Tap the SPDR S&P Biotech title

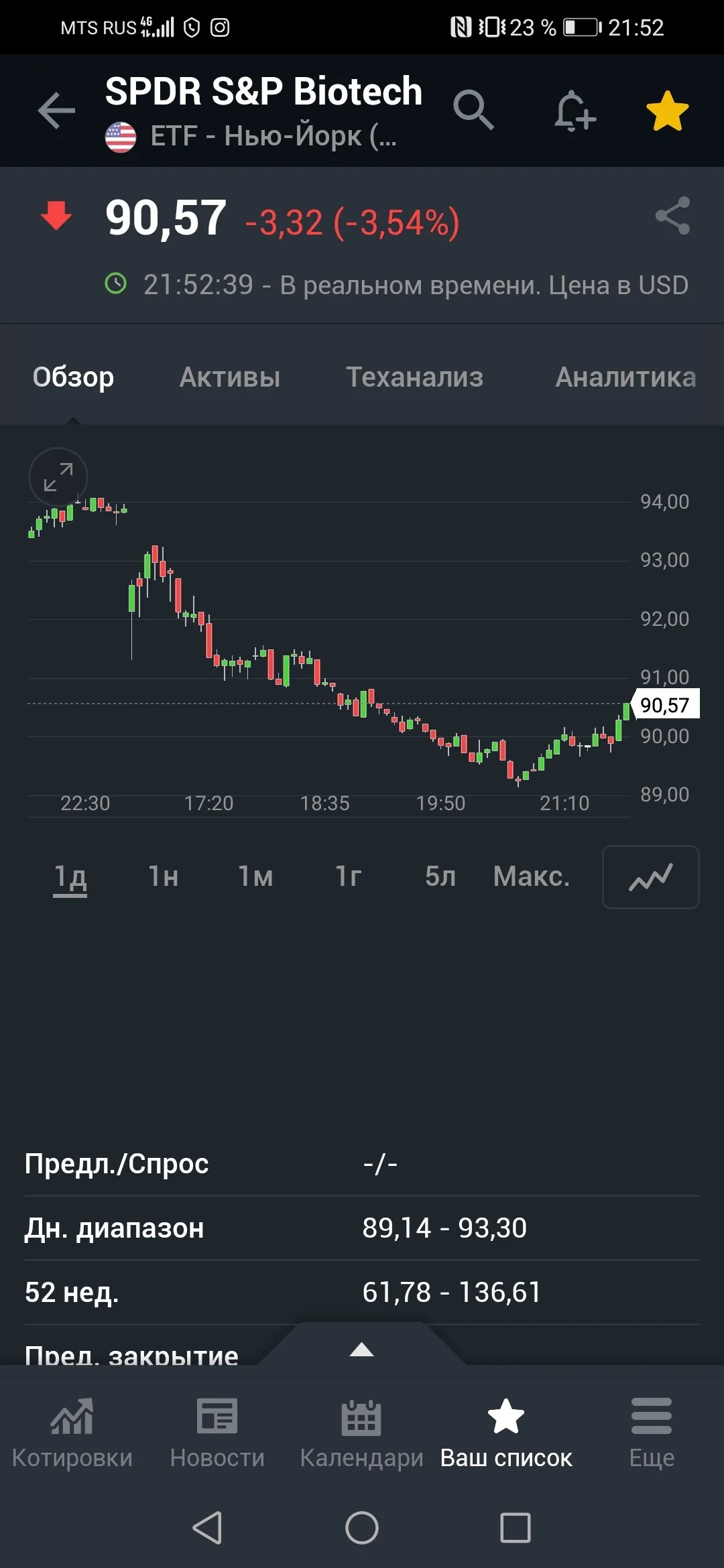(263, 91)
